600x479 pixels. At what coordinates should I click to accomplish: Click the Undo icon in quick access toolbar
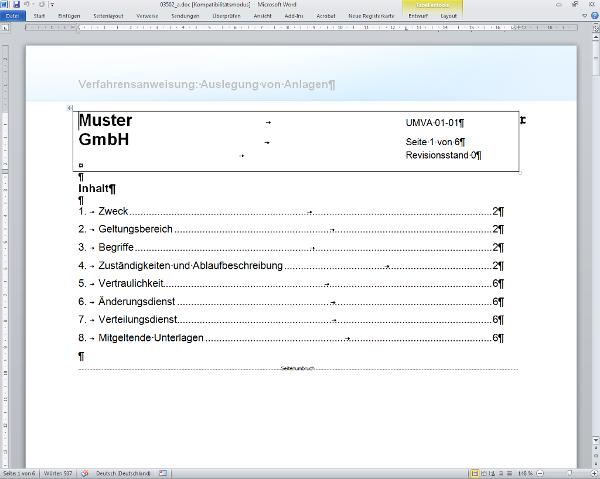tap(29, 5)
